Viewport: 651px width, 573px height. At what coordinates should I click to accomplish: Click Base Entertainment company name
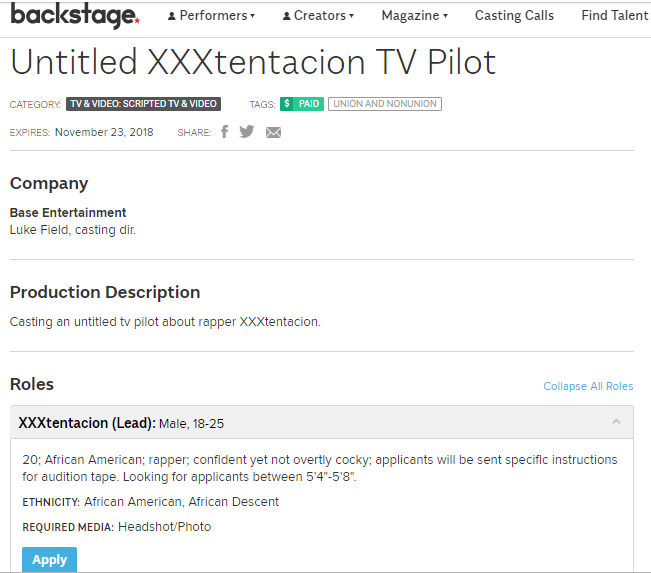68,212
